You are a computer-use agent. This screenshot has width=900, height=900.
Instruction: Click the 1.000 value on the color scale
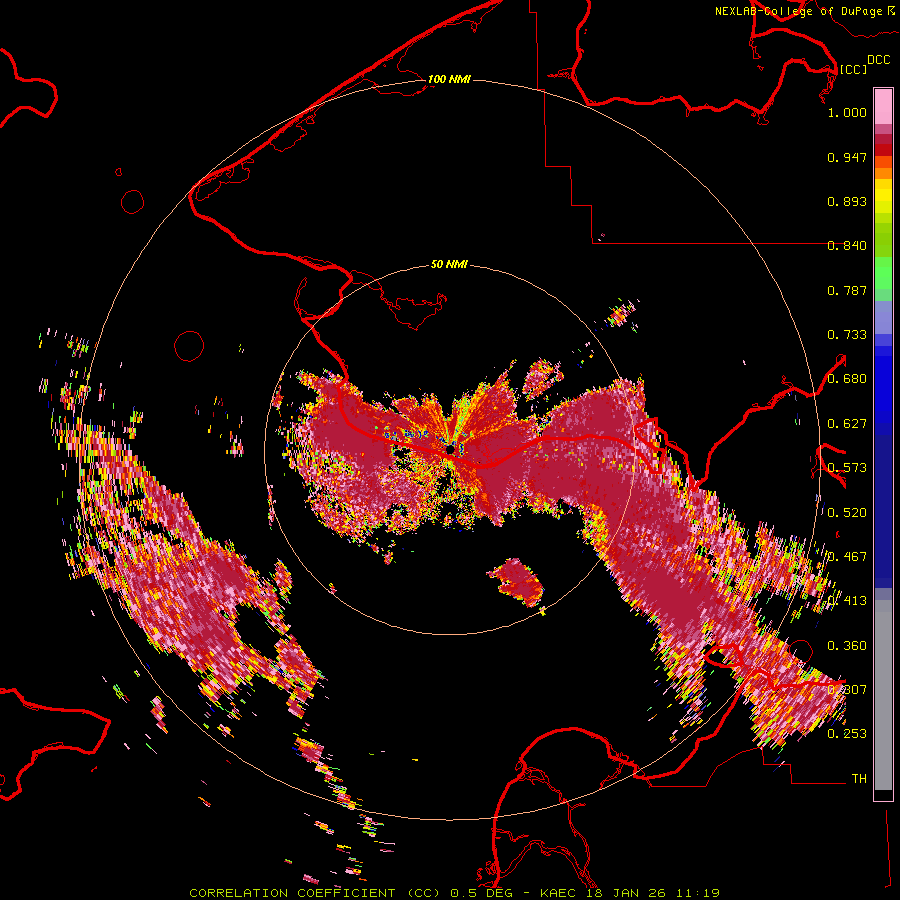847,112
